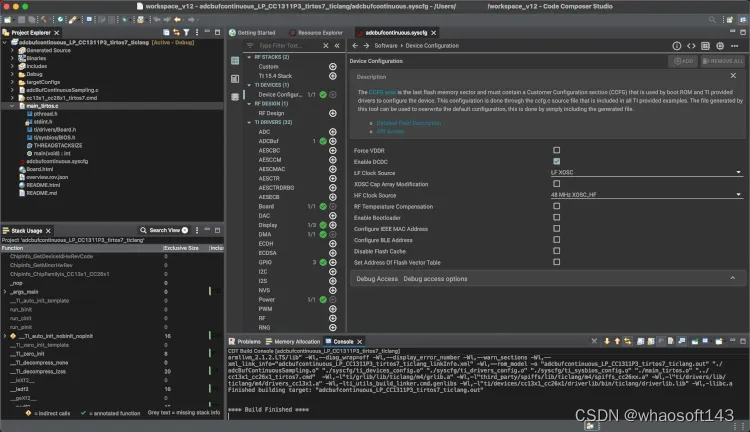Add ADCBuf instance plus icon
The image size is (750, 432).
point(332,141)
